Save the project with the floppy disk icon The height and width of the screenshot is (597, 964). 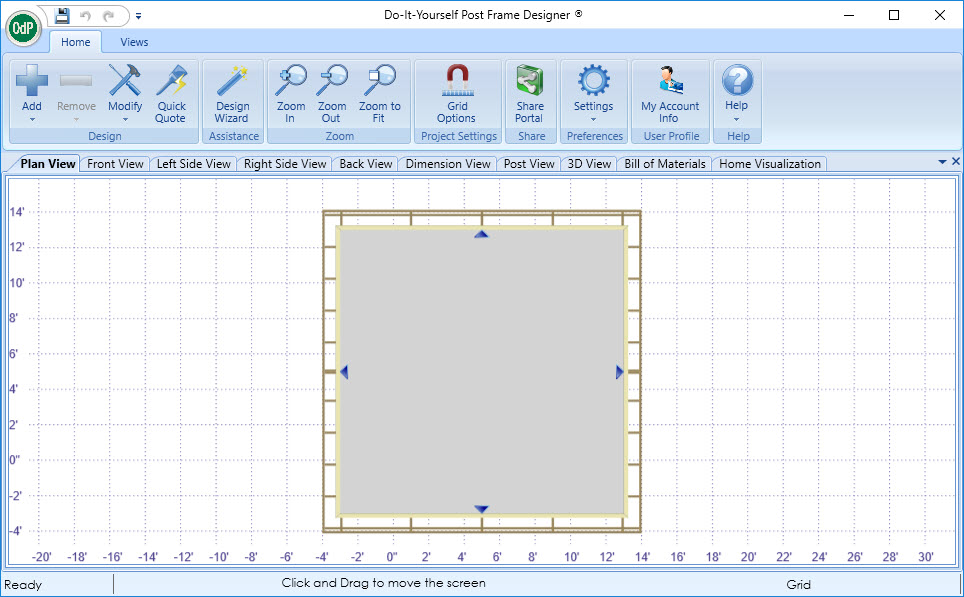pos(62,15)
